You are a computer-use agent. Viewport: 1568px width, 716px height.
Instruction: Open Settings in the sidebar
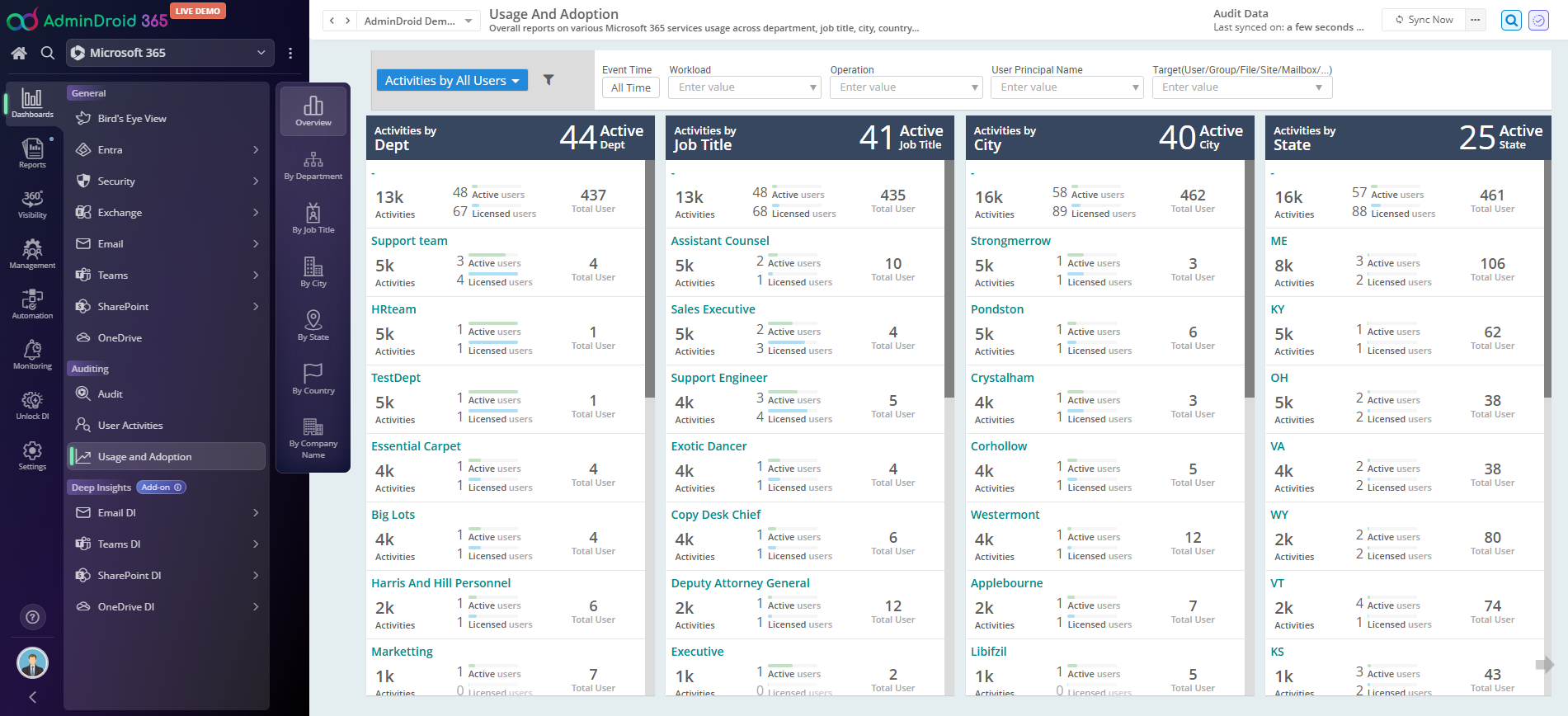click(x=32, y=455)
